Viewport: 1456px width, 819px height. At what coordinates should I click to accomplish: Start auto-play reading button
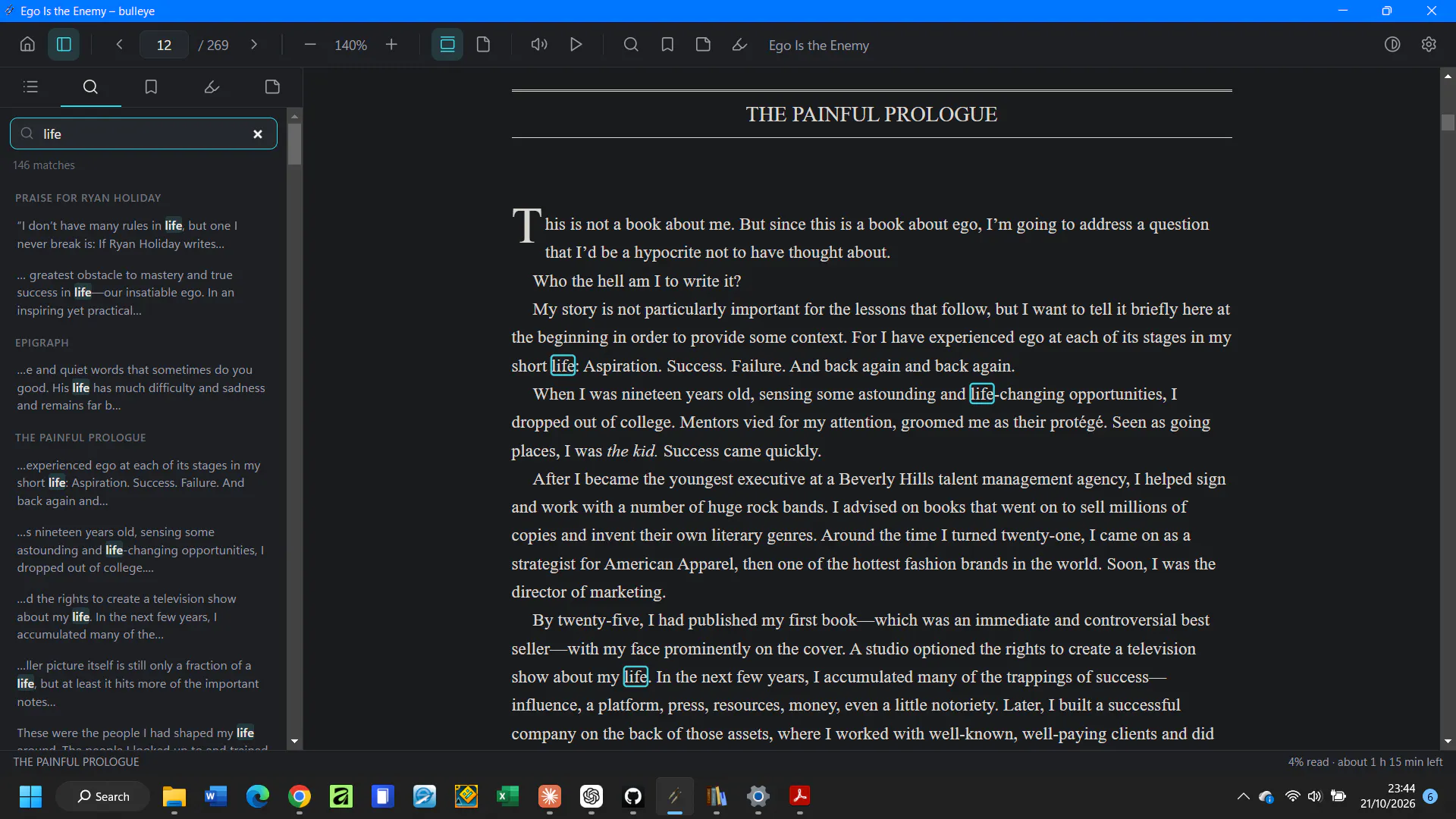pyautogui.click(x=576, y=45)
